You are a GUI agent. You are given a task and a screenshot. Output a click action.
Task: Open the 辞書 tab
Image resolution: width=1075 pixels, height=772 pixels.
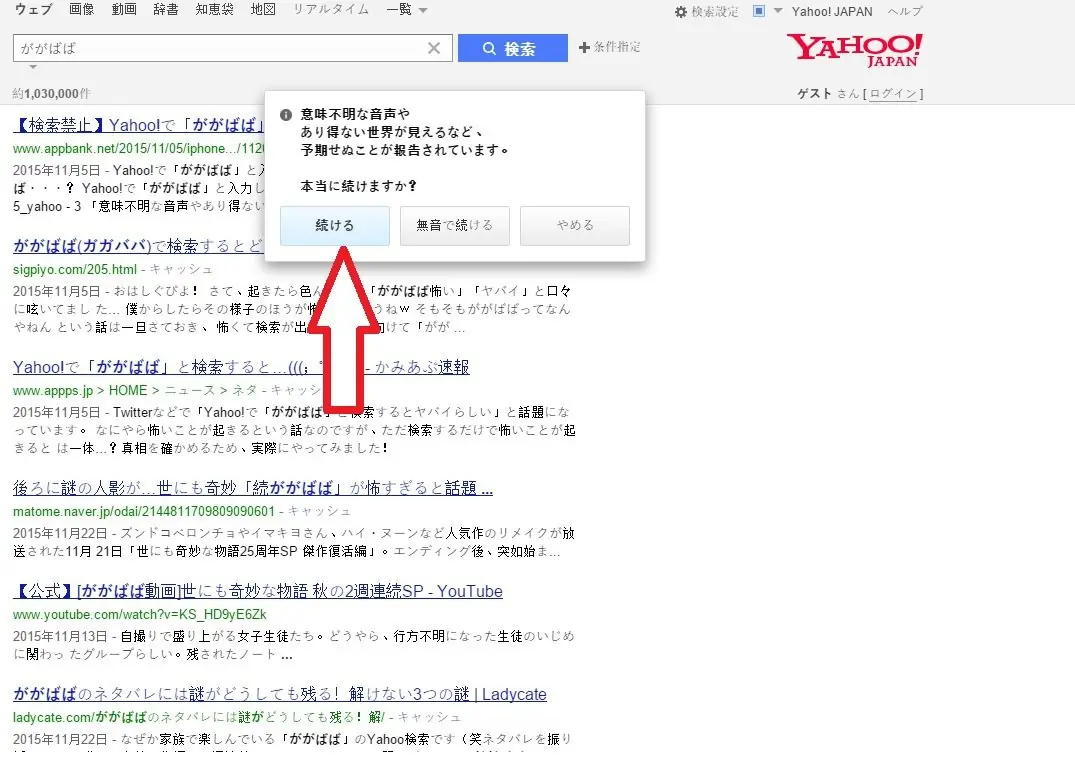click(x=166, y=10)
